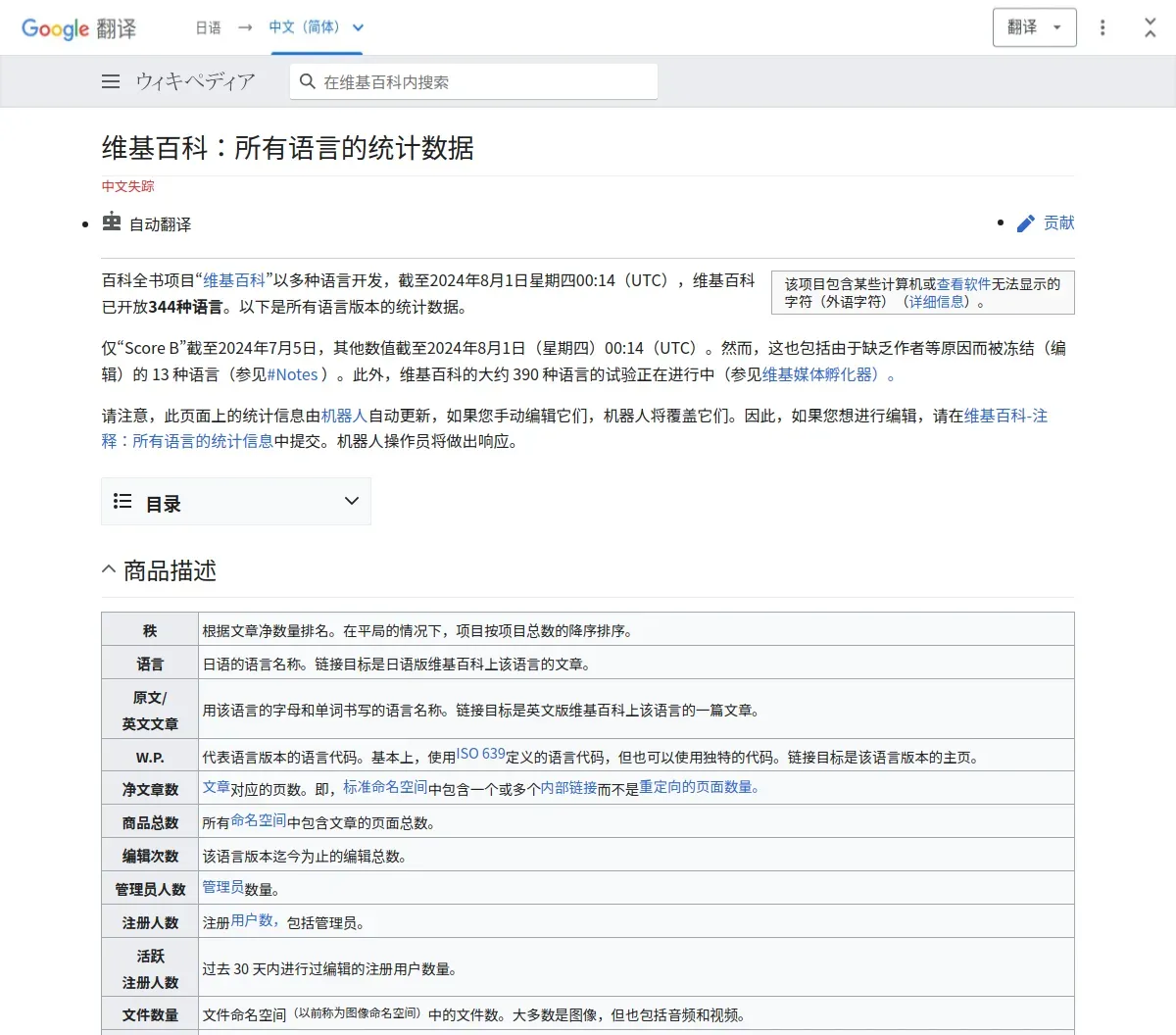Open the 详细信息 link
Screen dimensions: 1176x1035
pyautogui.click(x=937, y=301)
